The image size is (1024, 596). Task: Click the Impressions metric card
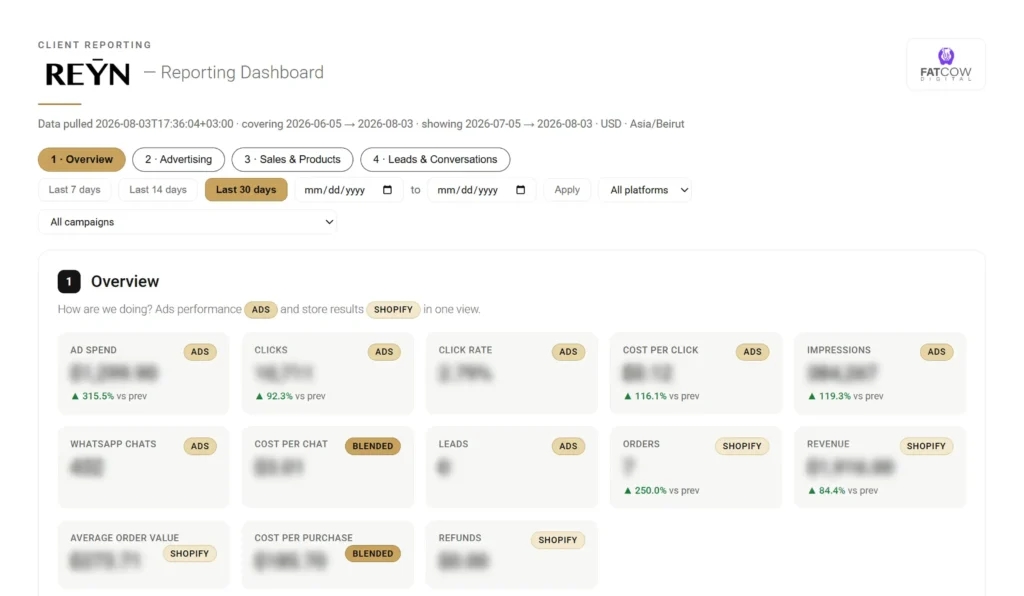(880, 373)
